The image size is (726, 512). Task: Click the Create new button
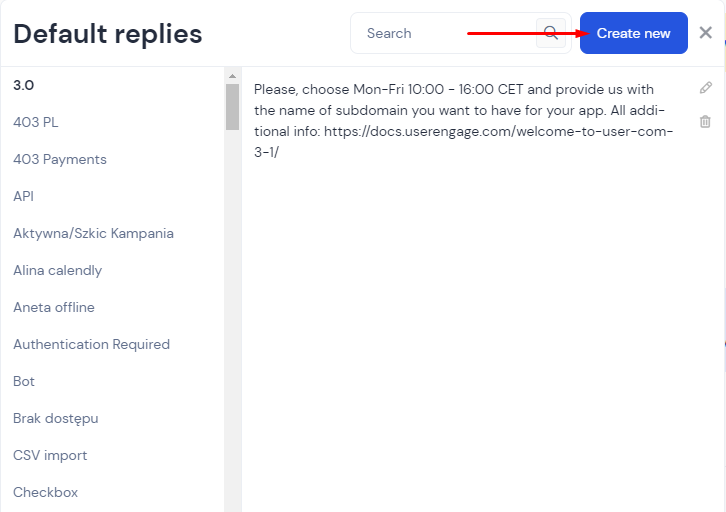(x=633, y=33)
